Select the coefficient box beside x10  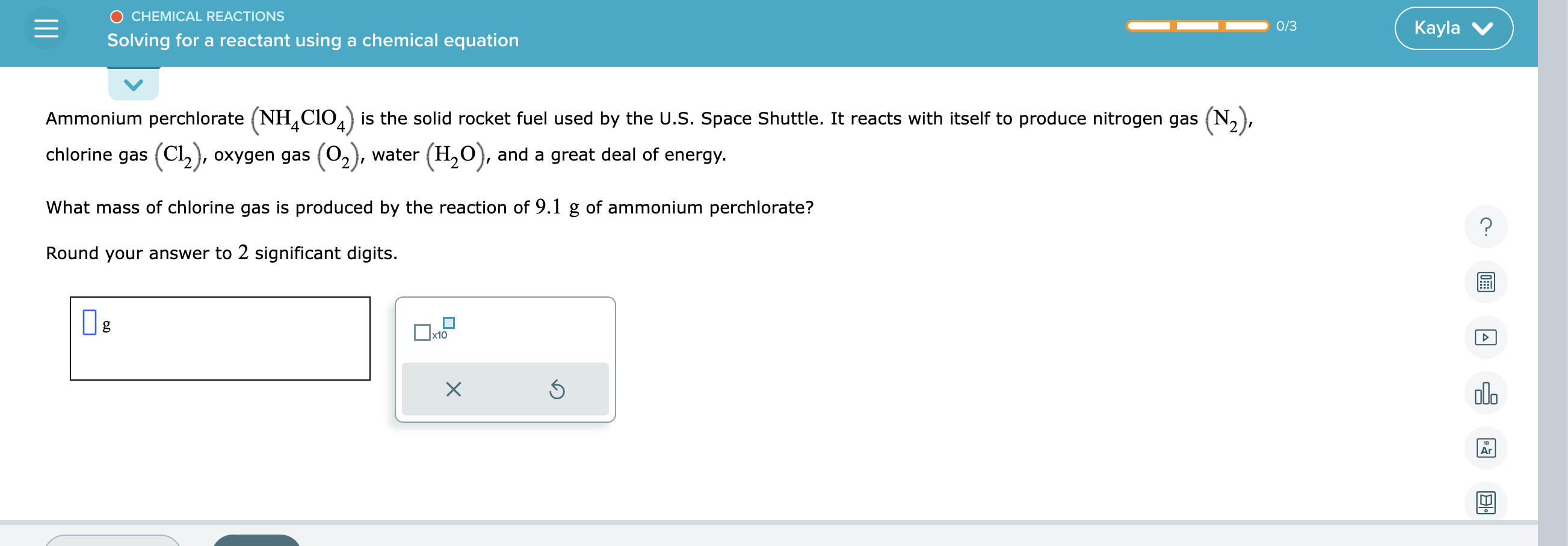click(x=422, y=333)
